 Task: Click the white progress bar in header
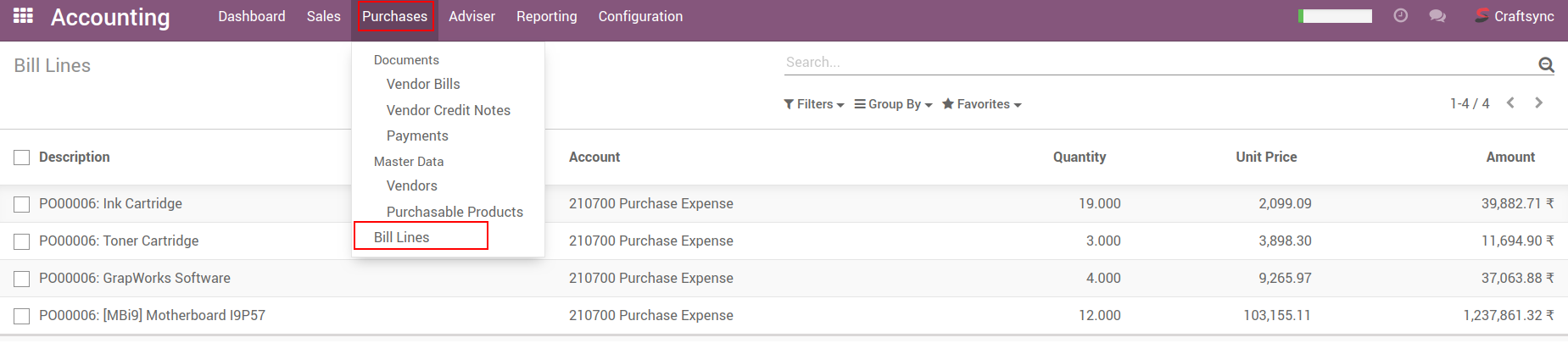1336,16
